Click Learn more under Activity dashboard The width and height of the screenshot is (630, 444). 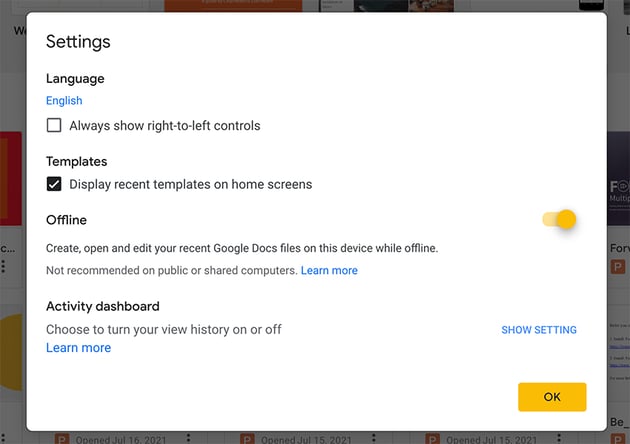pos(78,348)
